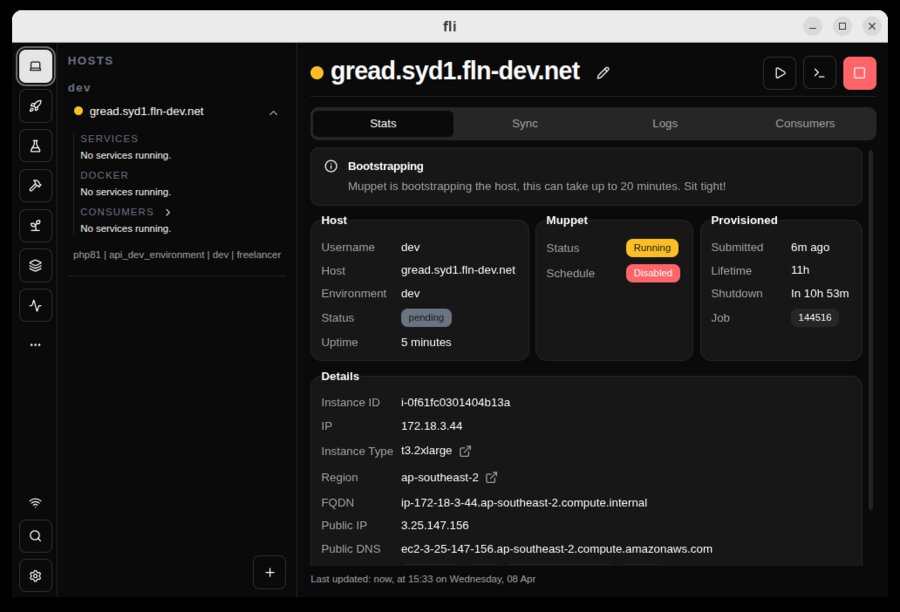Collapse the gread.syd1.fln-dev.net host entry
The height and width of the screenshot is (612, 900).
tap(273, 111)
